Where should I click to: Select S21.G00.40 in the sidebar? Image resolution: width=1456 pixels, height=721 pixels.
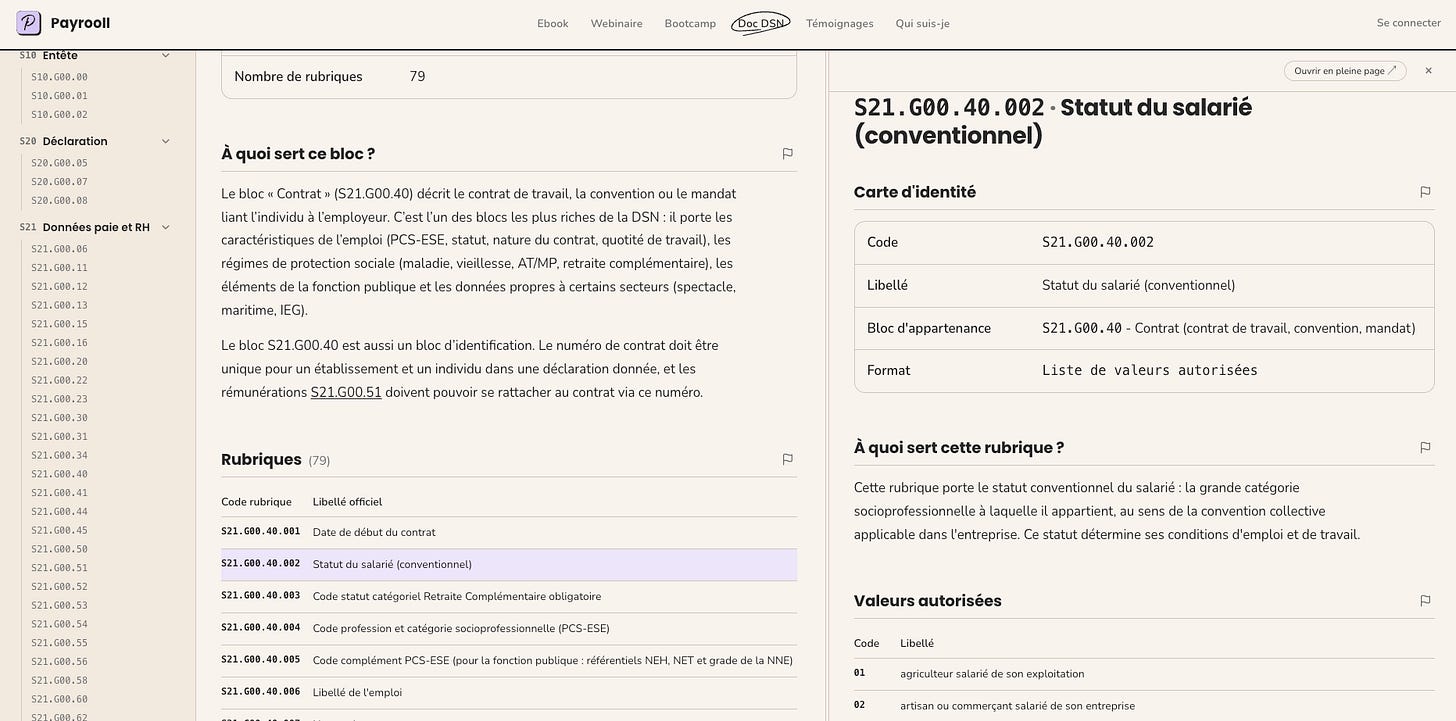59,474
